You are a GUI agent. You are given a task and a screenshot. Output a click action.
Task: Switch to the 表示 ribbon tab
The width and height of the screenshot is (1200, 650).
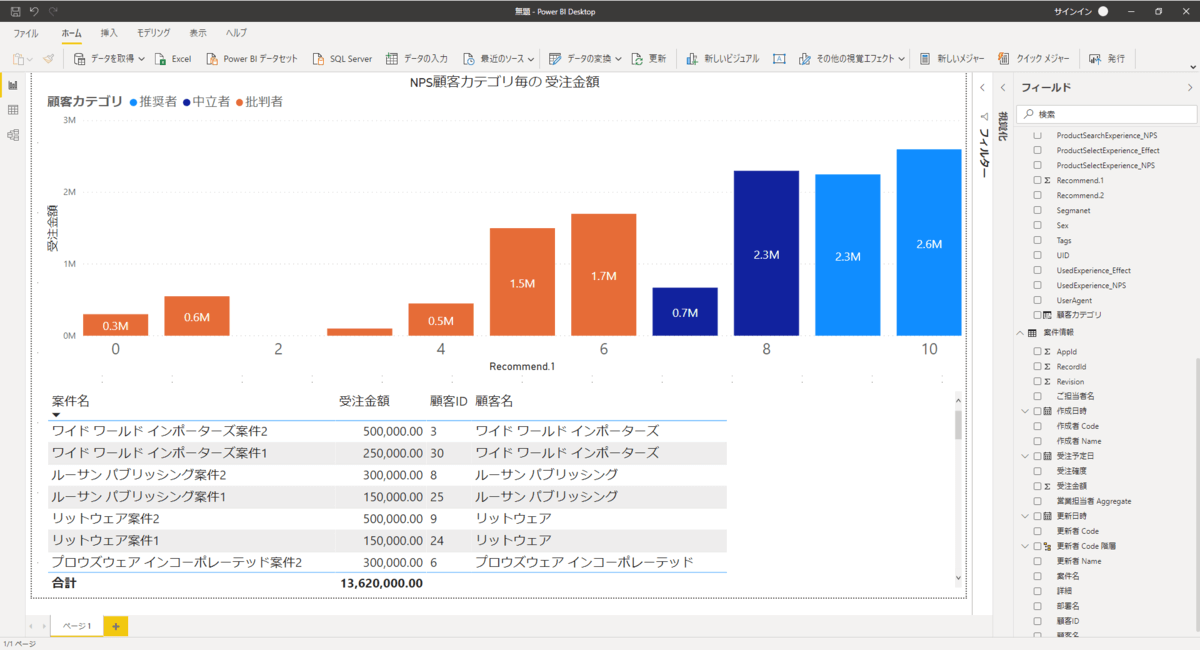click(198, 33)
